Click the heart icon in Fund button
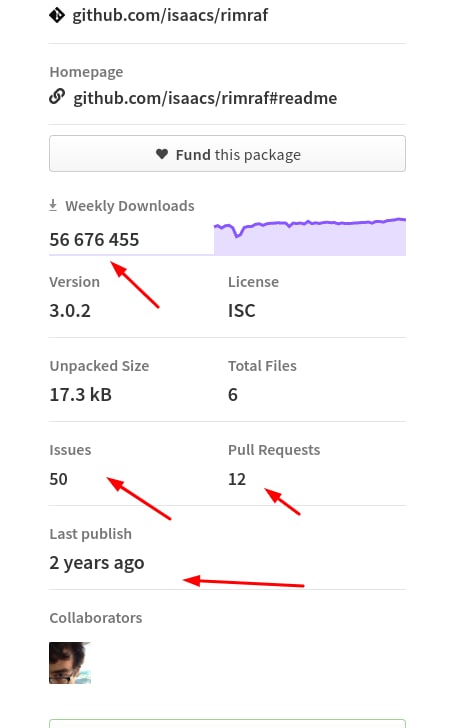This screenshot has width=460, height=728. 162,154
